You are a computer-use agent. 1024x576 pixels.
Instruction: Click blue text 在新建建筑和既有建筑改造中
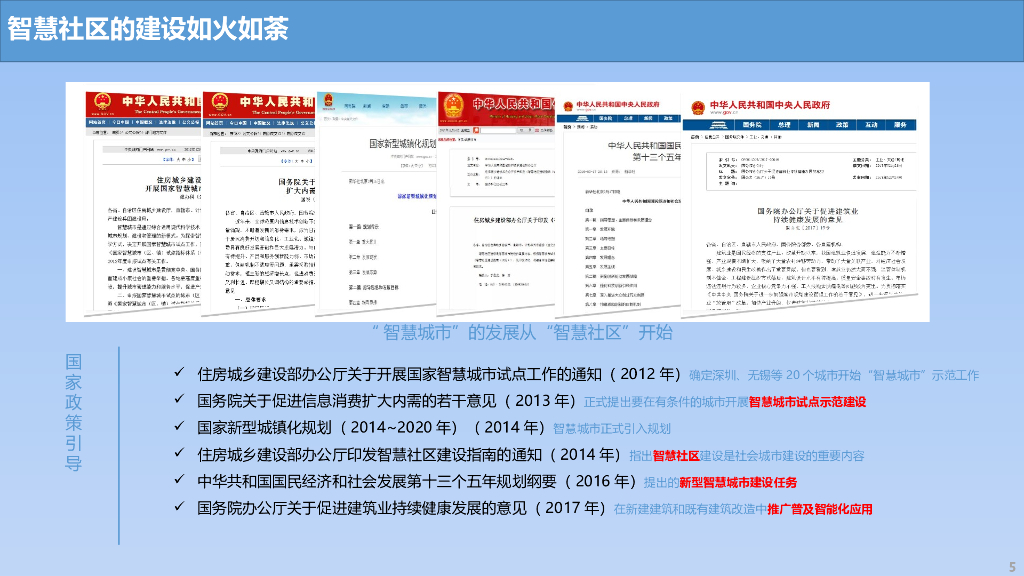point(690,509)
